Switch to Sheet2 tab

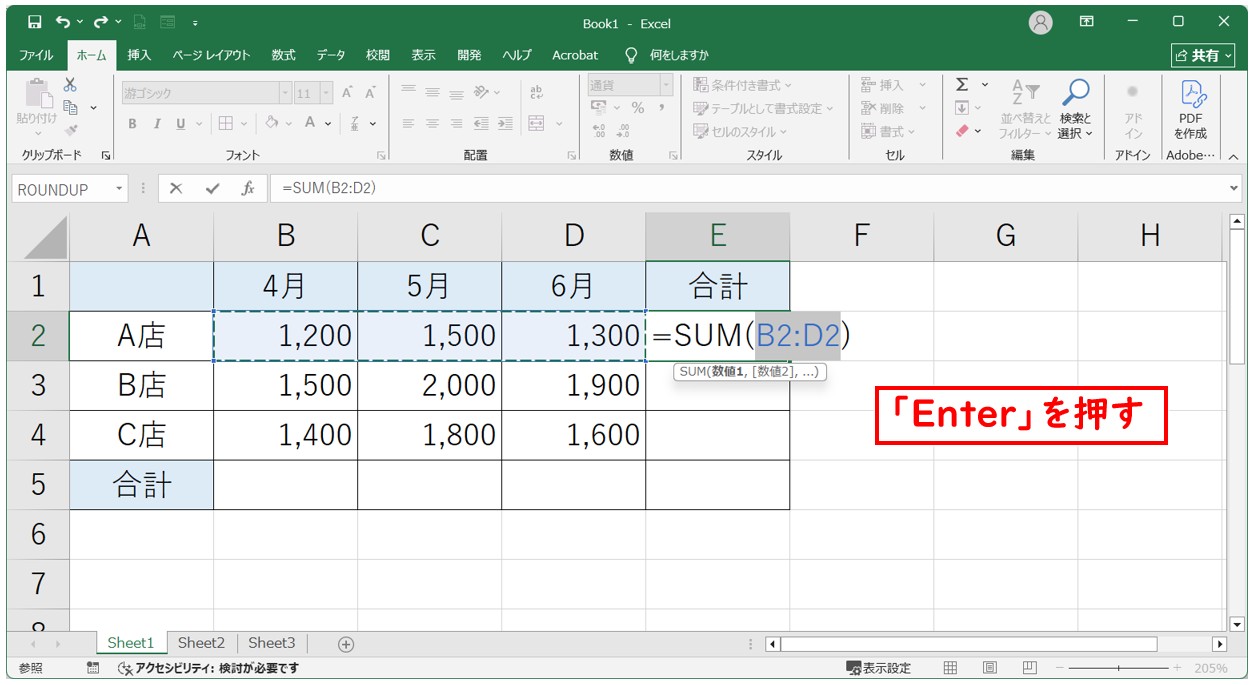[x=201, y=643]
